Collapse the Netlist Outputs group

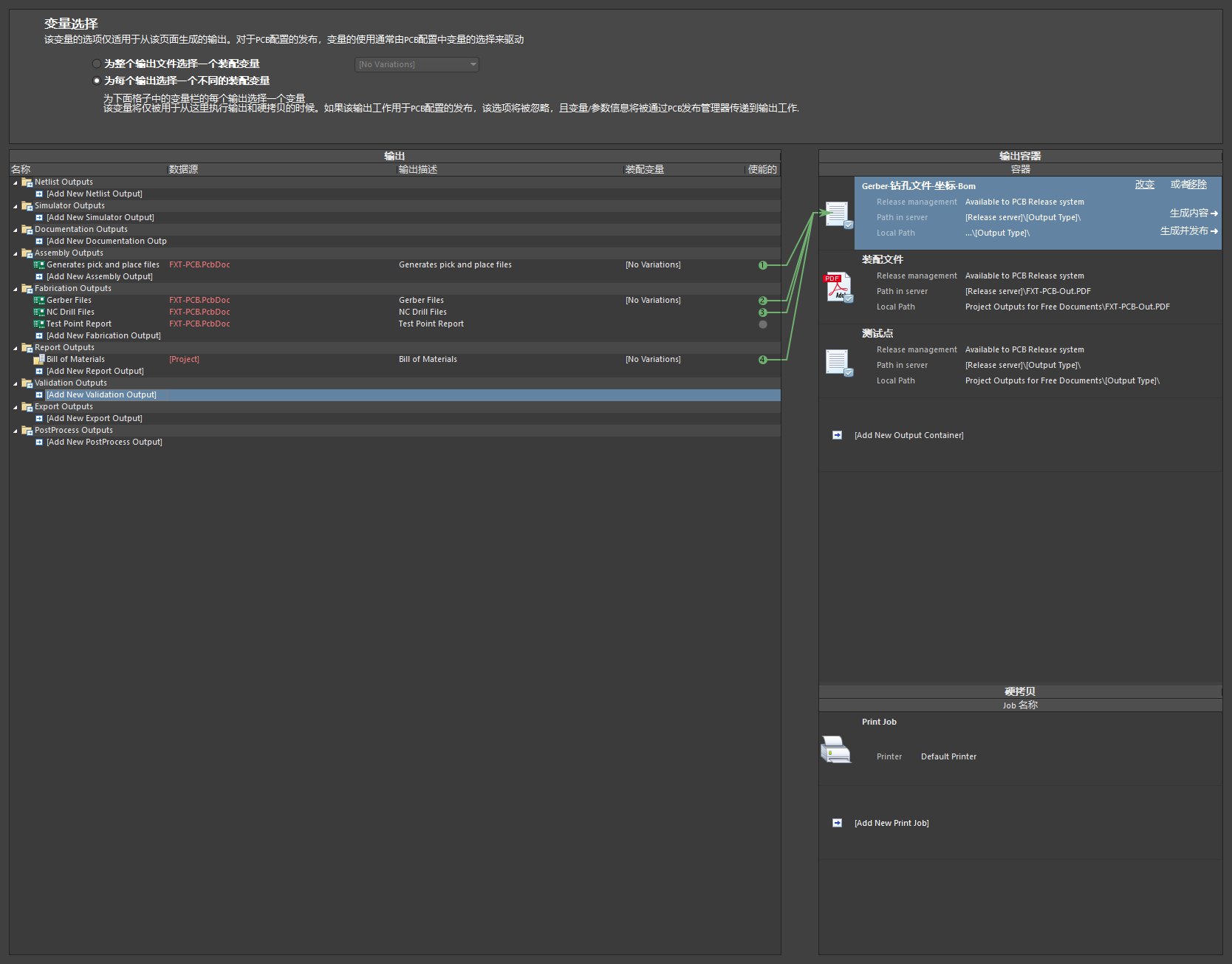click(x=16, y=182)
